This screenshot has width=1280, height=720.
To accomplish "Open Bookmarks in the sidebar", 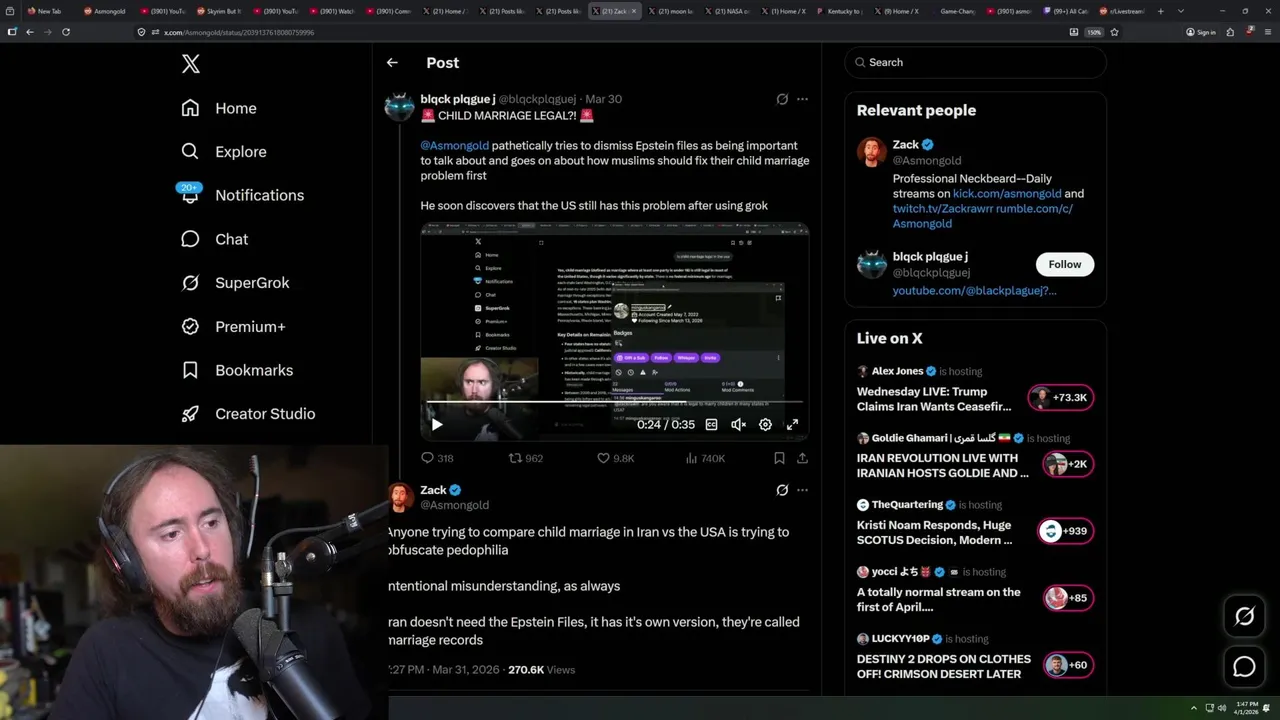I will click(237, 370).
